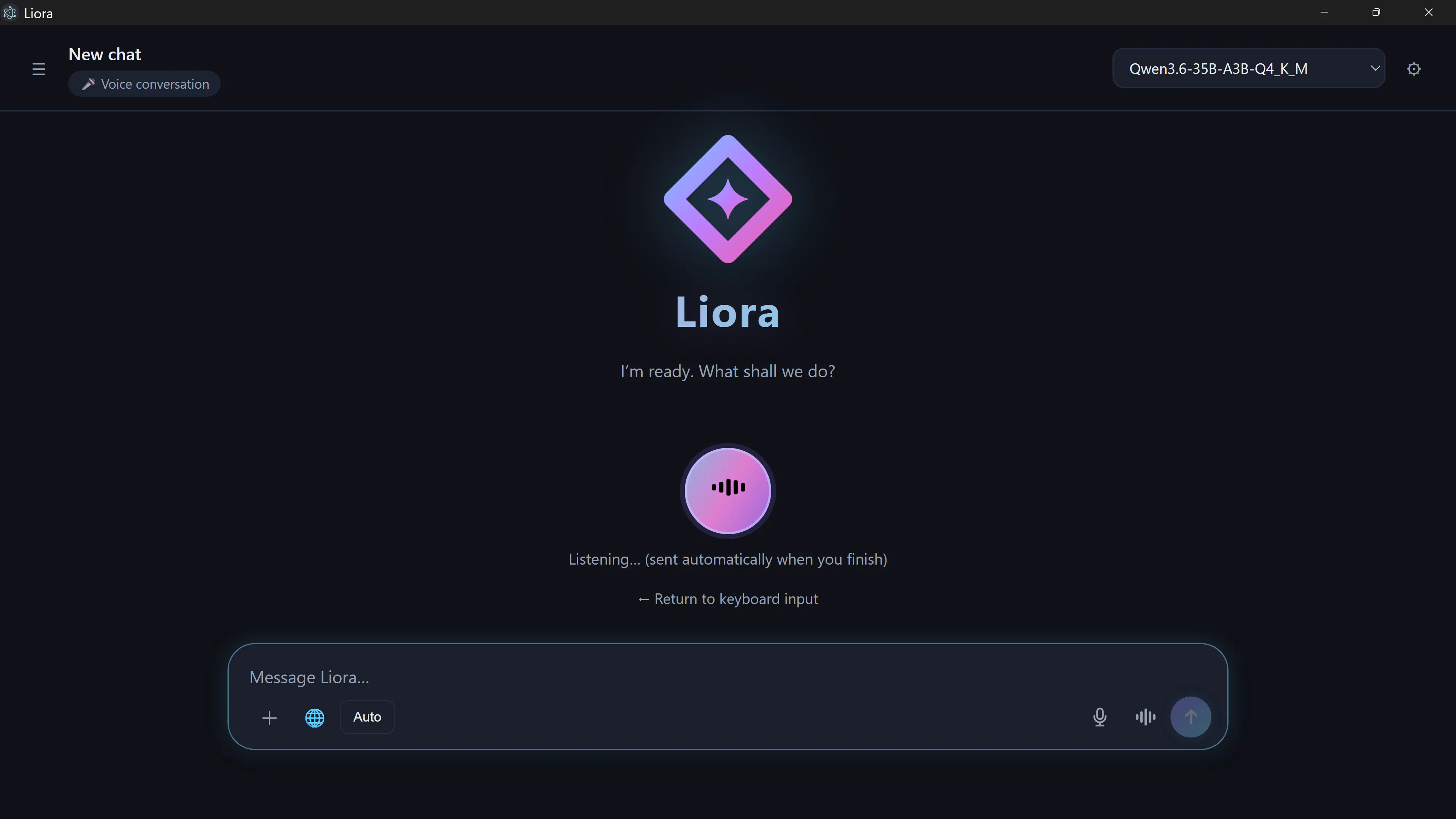This screenshot has height=819, width=1456.
Task: Click the 'I'm ready. What shall we do?' text
Action: click(728, 371)
